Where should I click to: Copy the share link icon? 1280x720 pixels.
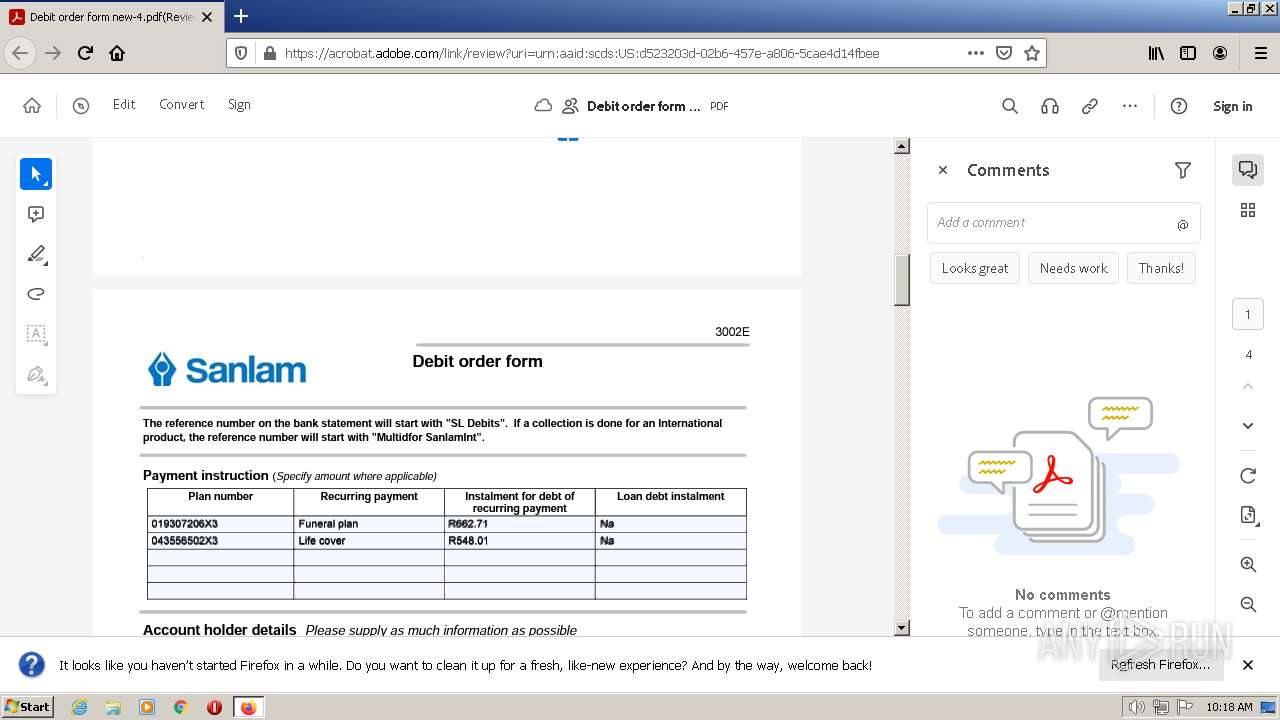click(1090, 106)
